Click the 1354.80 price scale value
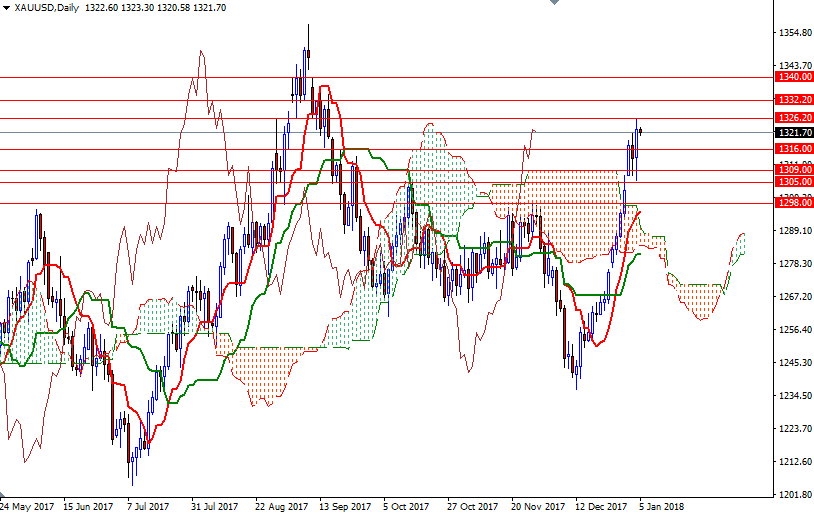Image resolution: width=814 pixels, height=514 pixels. (x=794, y=33)
